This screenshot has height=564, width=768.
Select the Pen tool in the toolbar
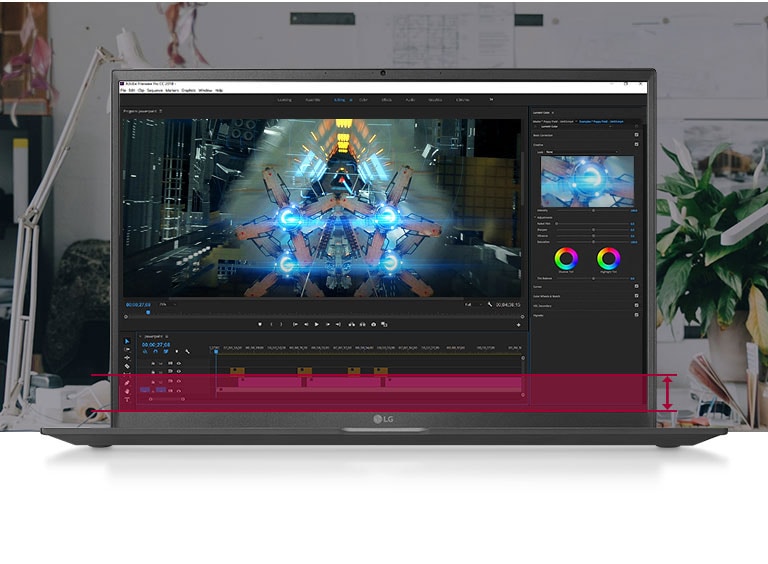(x=127, y=382)
